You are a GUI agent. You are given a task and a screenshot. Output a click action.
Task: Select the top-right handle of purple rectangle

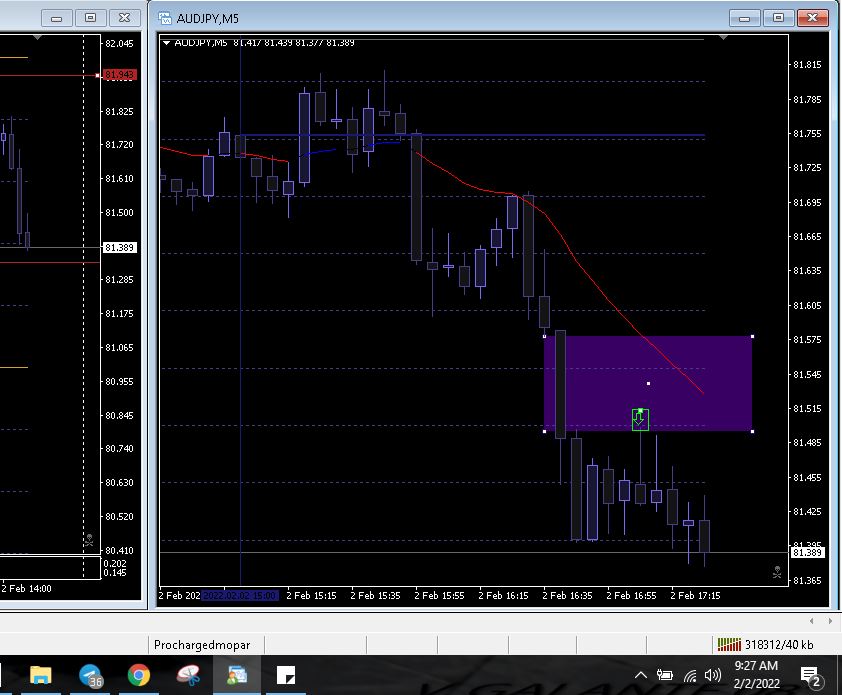point(752,336)
